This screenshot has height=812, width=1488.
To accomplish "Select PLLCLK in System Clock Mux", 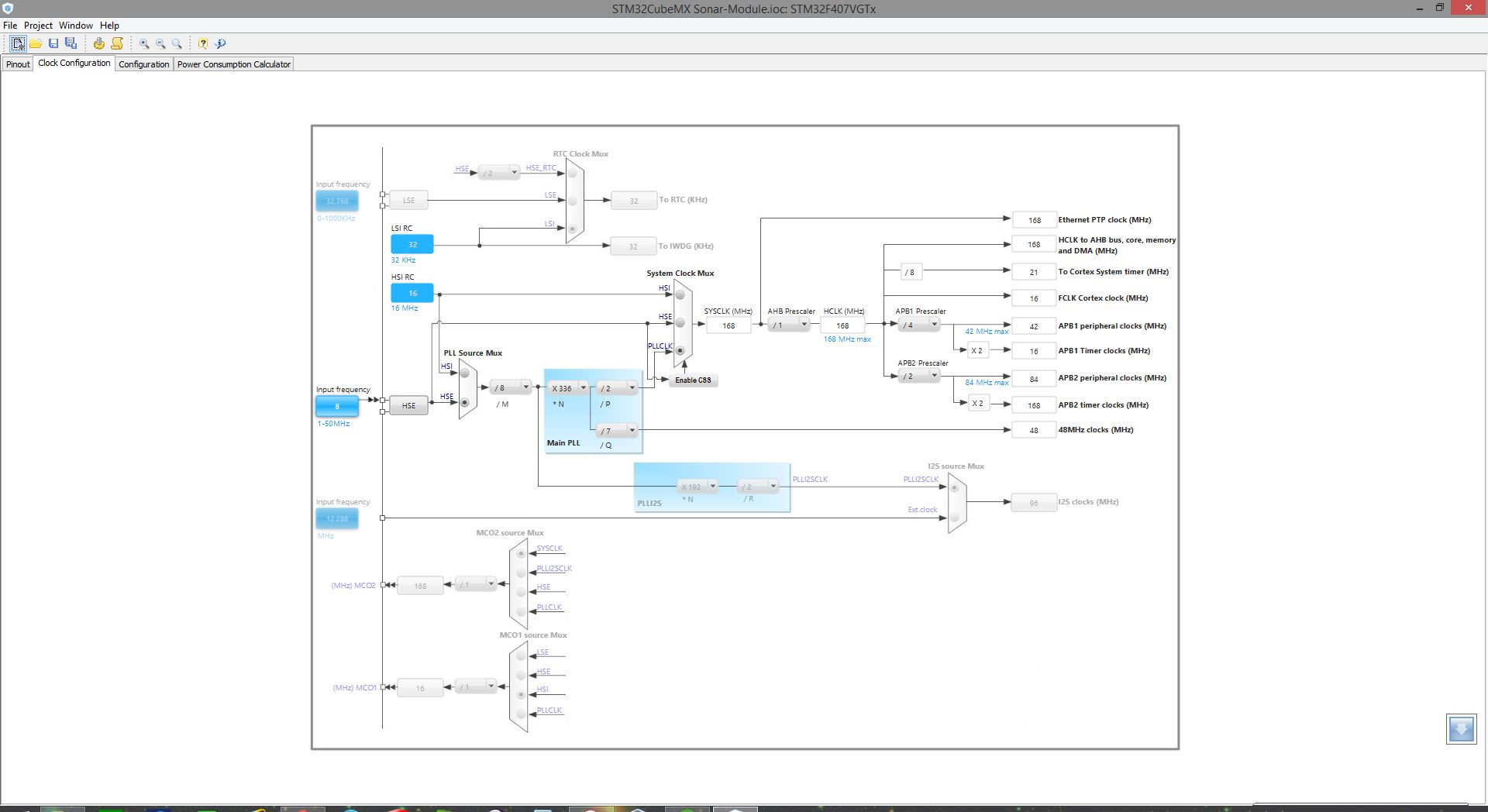I will [x=680, y=351].
